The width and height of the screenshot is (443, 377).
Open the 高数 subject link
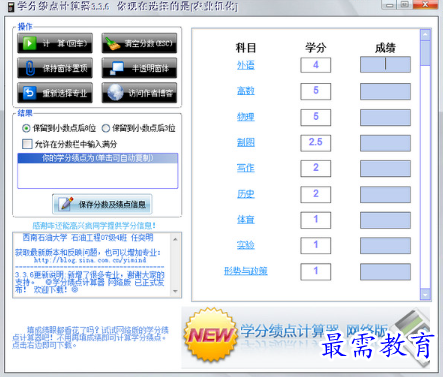tap(246, 91)
